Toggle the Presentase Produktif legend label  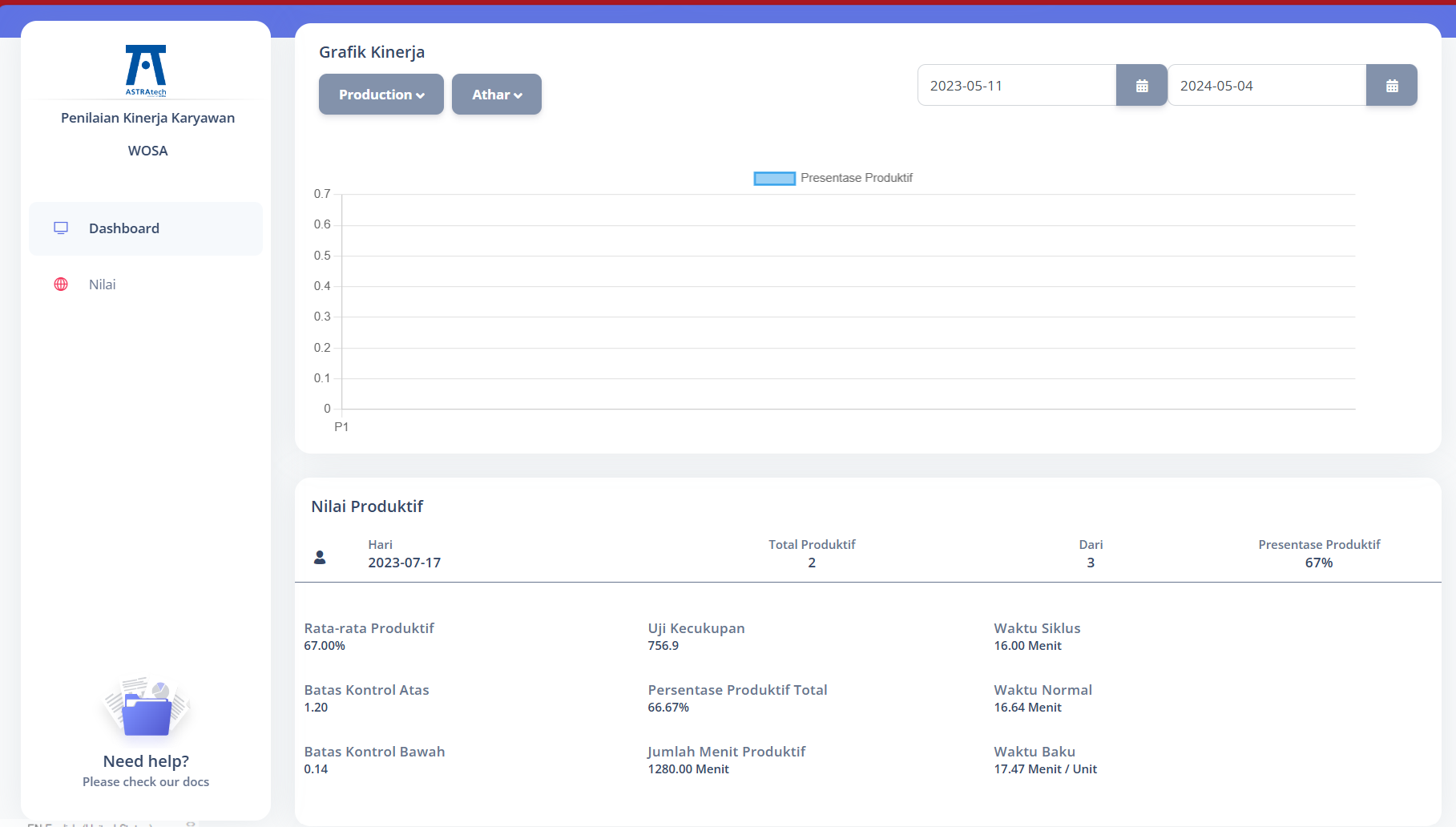(x=856, y=178)
